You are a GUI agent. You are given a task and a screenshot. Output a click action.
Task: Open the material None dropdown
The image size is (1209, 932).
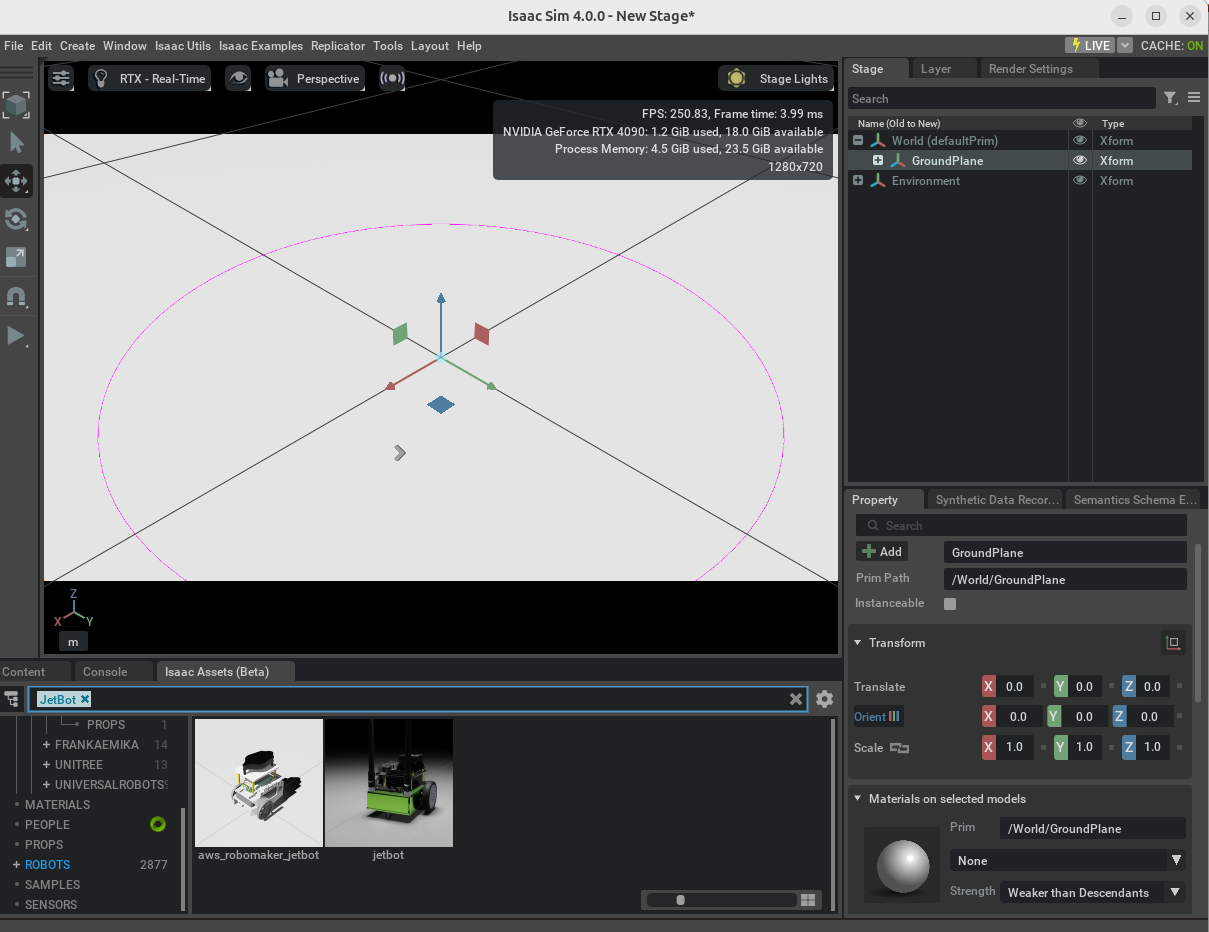tap(1068, 861)
